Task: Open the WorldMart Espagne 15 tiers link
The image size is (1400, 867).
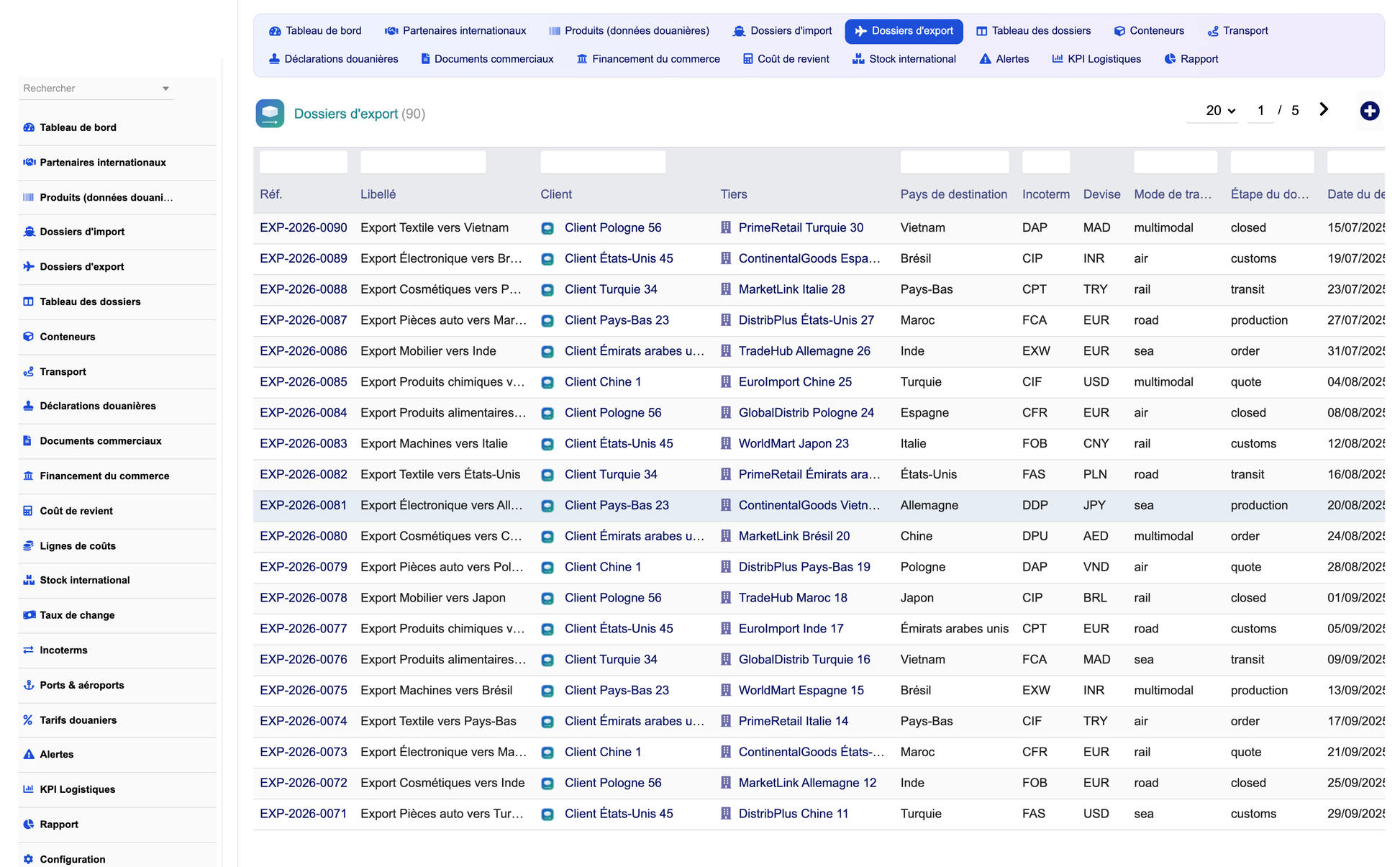Action: pos(801,690)
